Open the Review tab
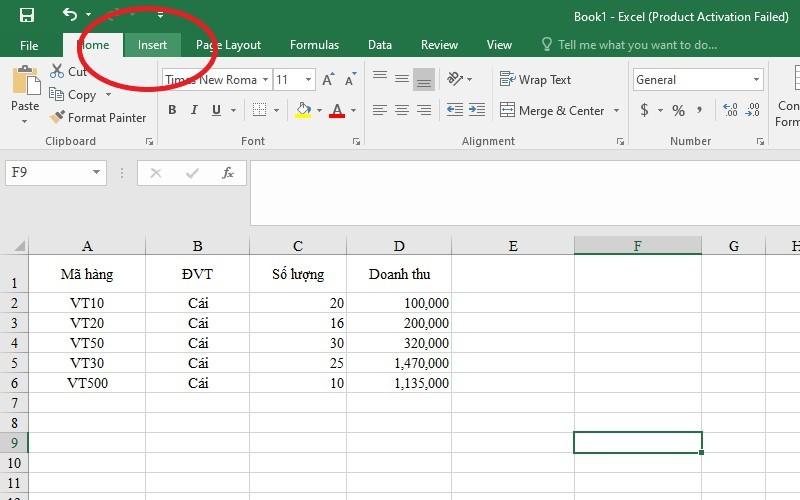800x500 pixels. (x=439, y=45)
